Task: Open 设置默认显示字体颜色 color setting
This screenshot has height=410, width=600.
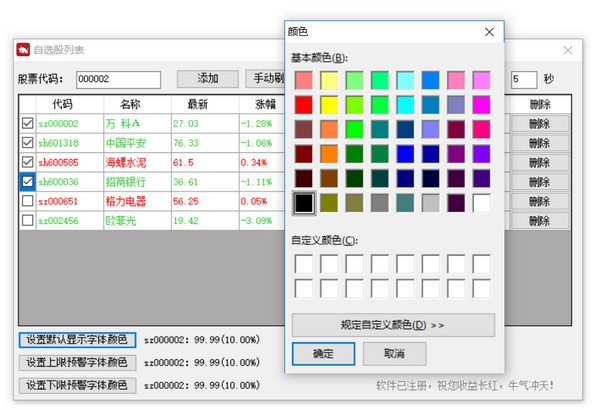Action: [77, 340]
